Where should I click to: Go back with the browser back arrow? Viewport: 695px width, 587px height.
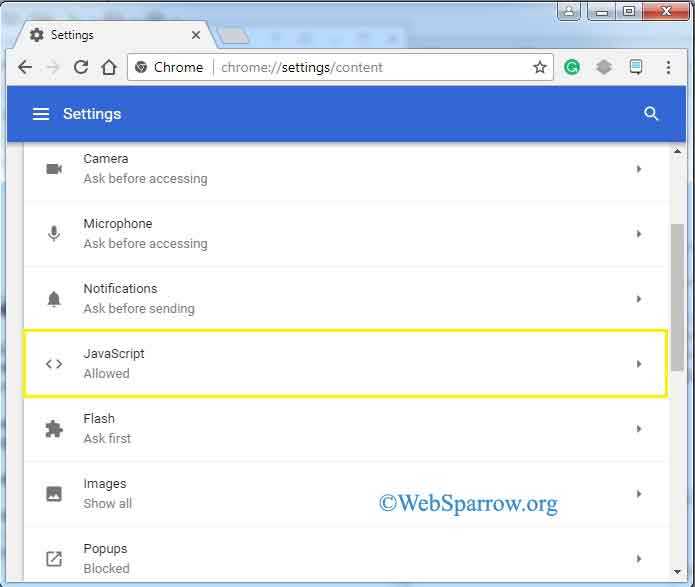[25, 67]
